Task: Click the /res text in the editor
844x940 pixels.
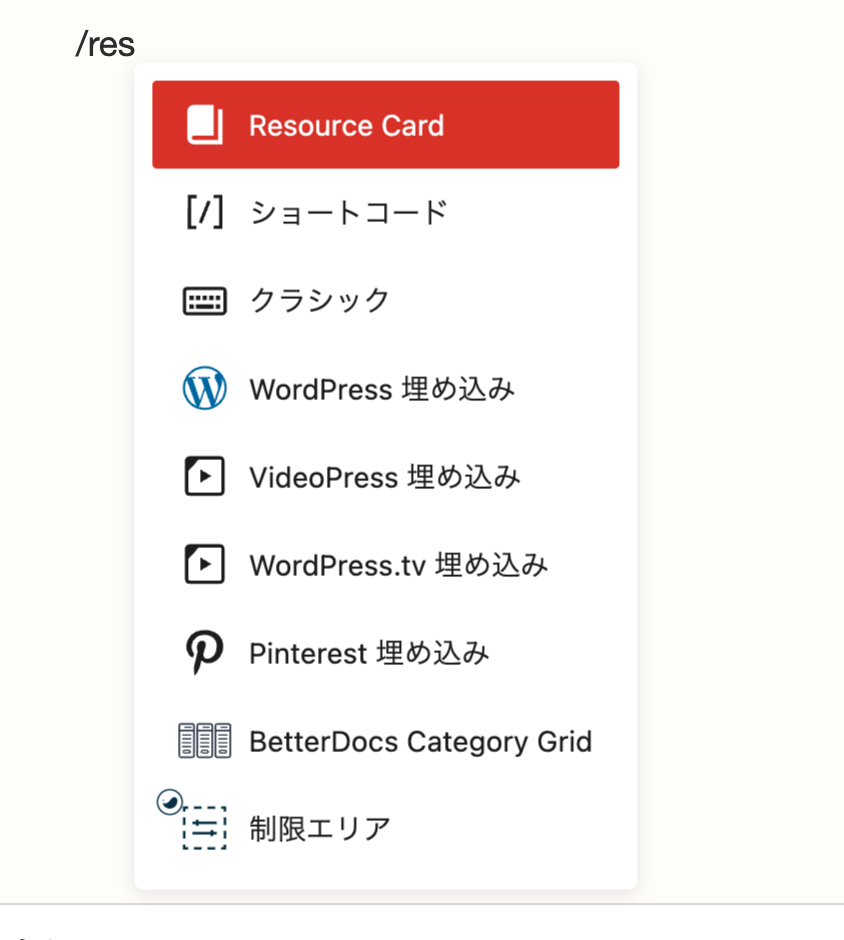Action: (105, 44)
